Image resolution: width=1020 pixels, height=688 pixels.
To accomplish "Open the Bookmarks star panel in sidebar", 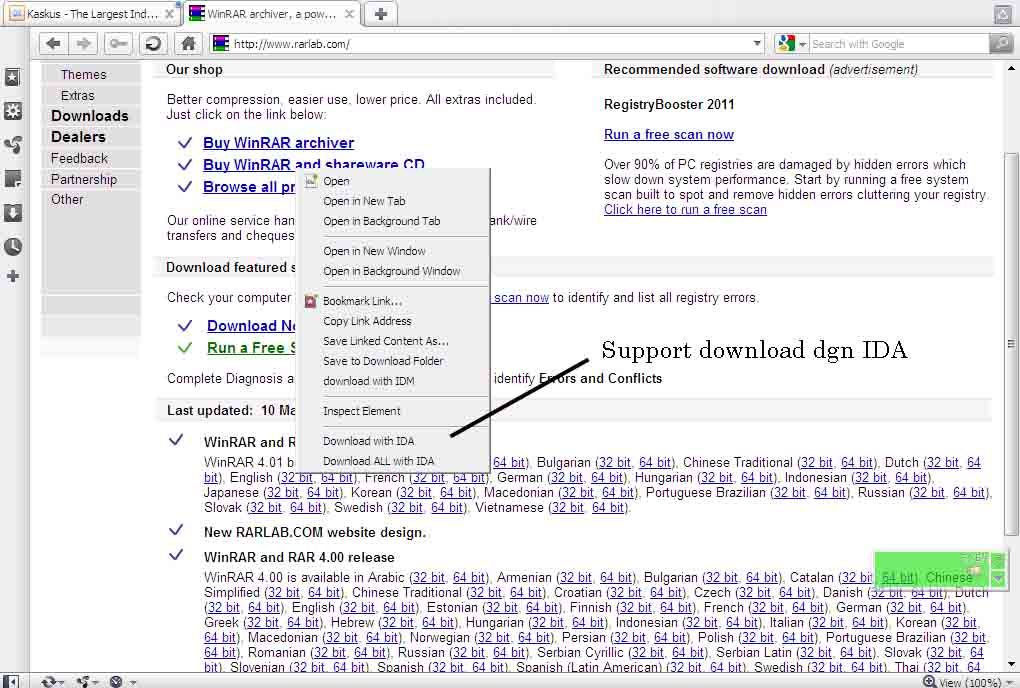I will (12, 77).
